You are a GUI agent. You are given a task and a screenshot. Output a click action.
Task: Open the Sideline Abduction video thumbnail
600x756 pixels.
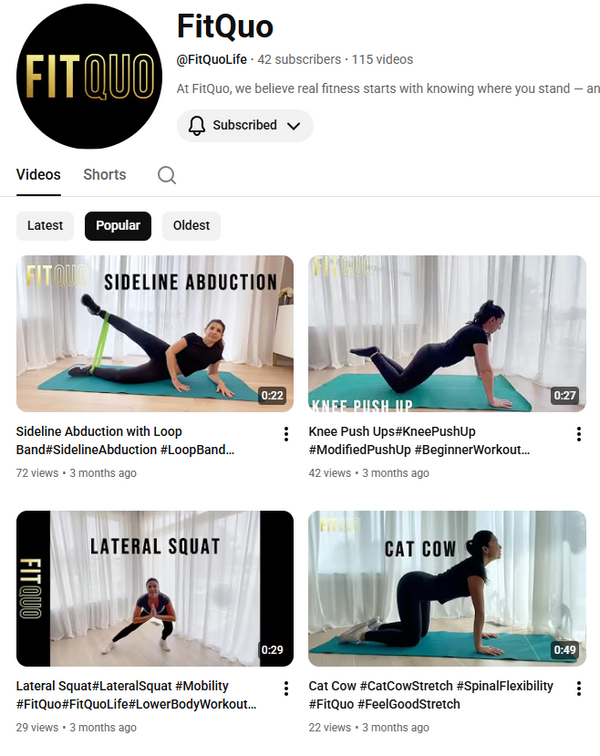tap(155, 334)
